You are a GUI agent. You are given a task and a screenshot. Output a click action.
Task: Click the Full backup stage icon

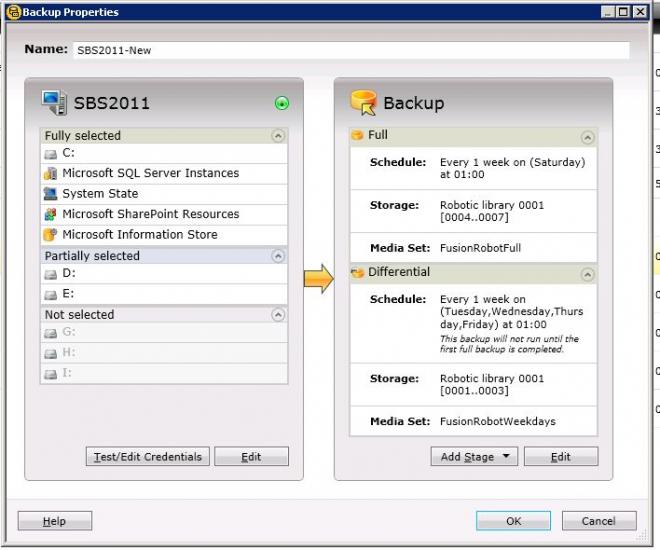[357, 135]
